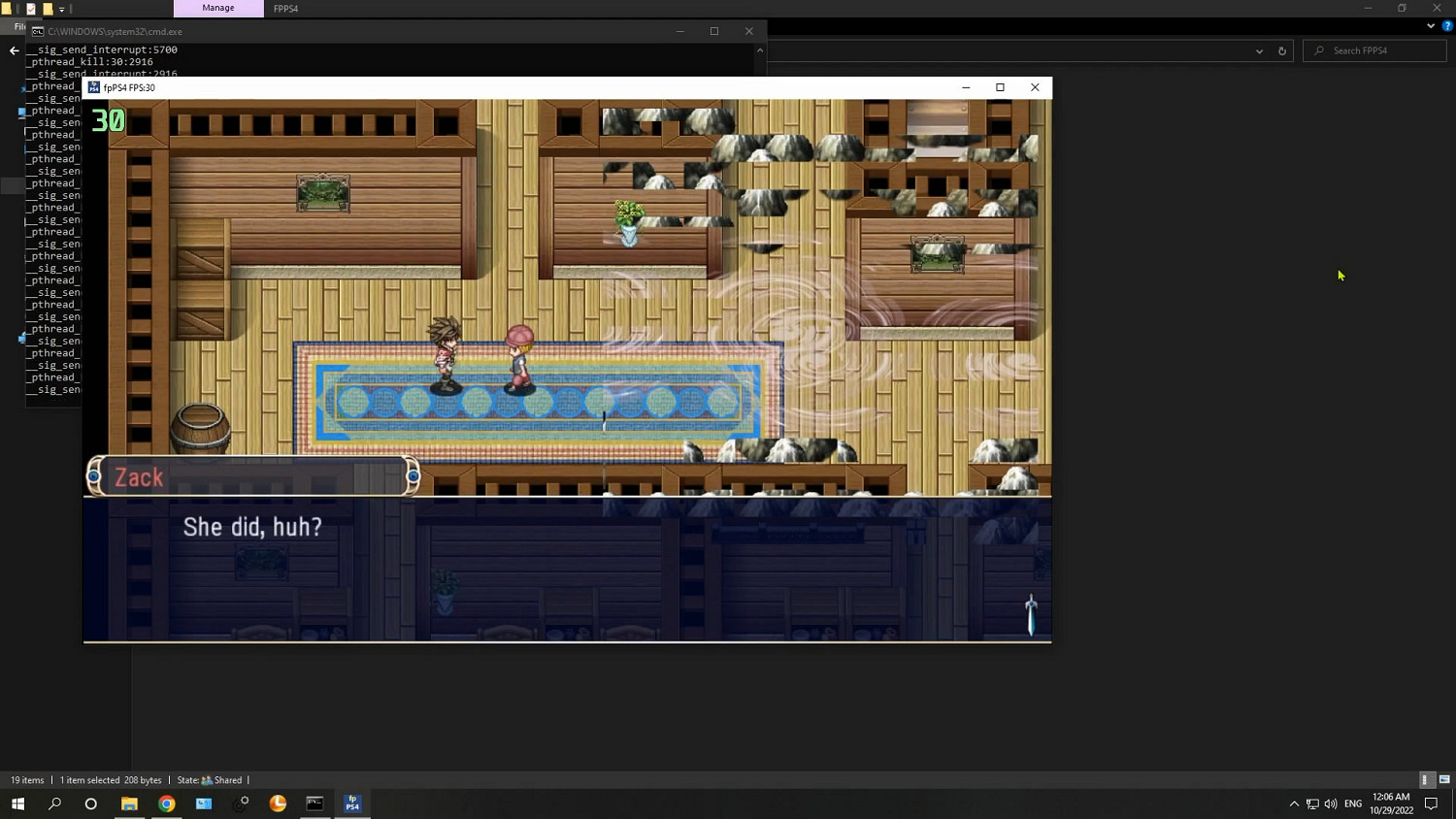
Task: Expand the File Explorer ribbon chevron
Action: pyautogui.click(x=1431, y=26)
